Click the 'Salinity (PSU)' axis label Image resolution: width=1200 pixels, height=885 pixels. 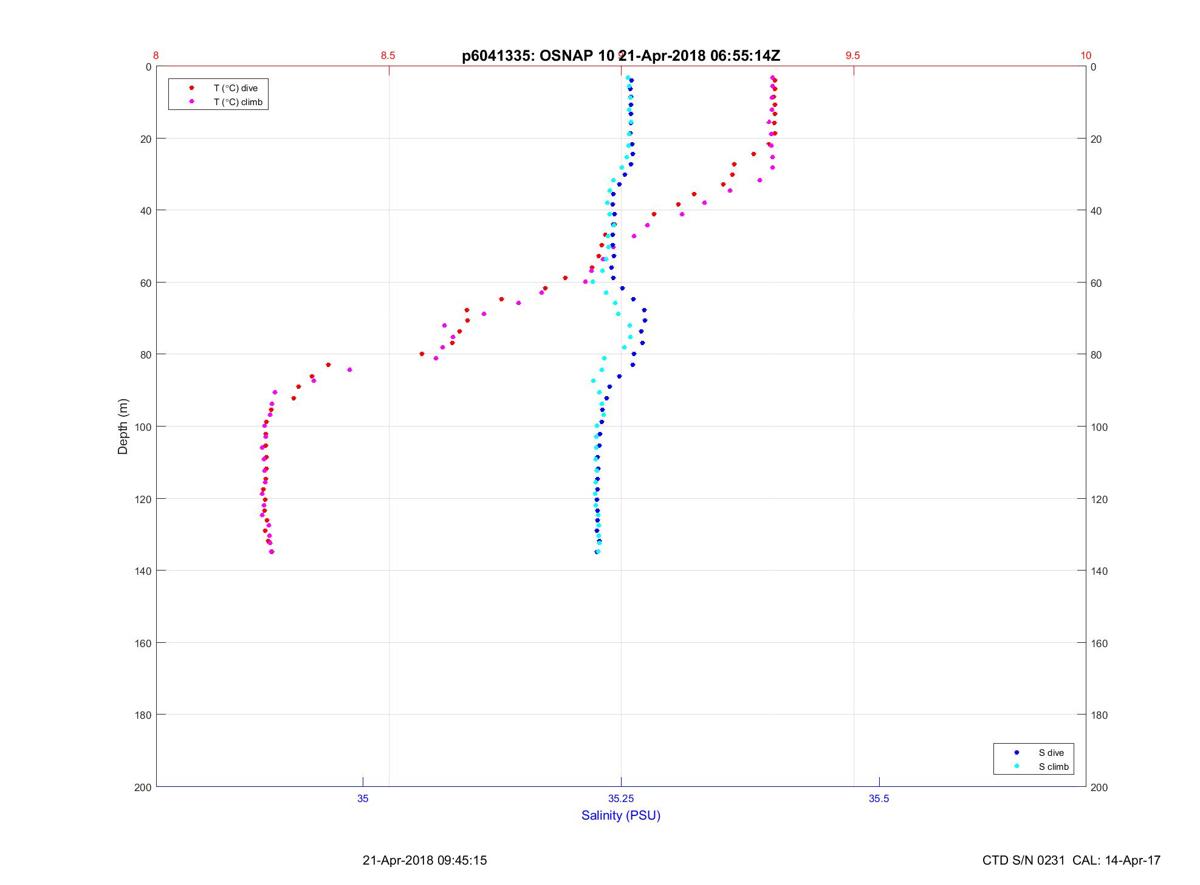[621, 815]
